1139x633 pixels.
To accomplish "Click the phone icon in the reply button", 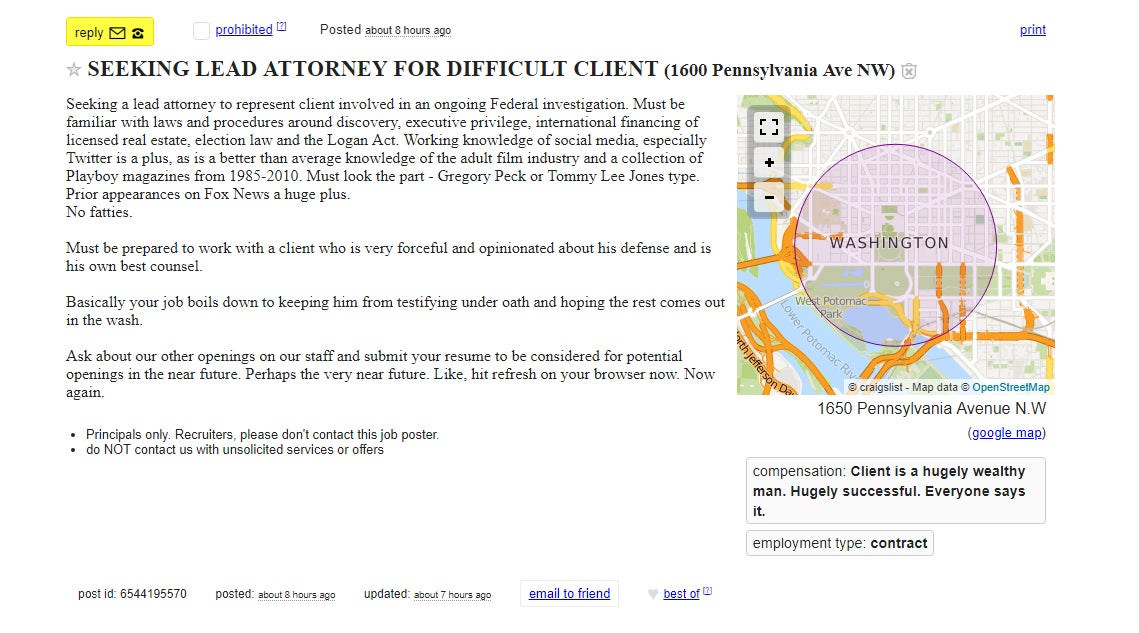I will pyautogui.click(x=138, y=33).
